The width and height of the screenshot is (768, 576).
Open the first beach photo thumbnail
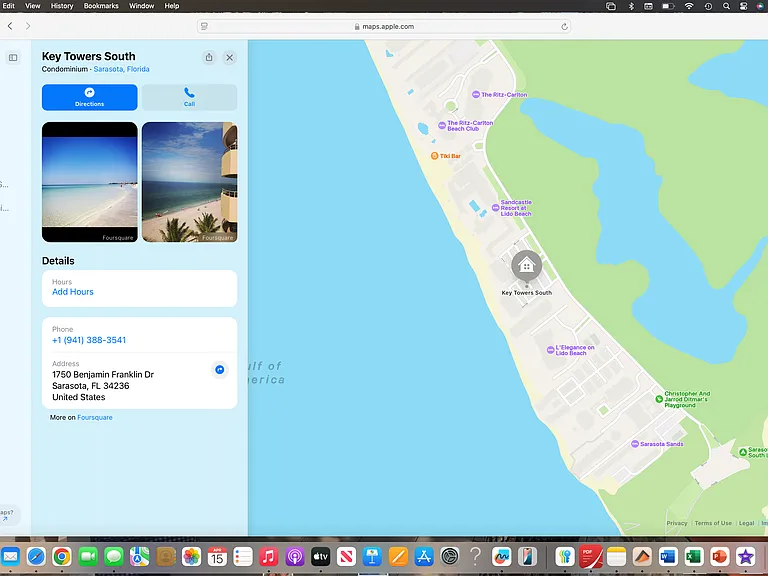90,182
